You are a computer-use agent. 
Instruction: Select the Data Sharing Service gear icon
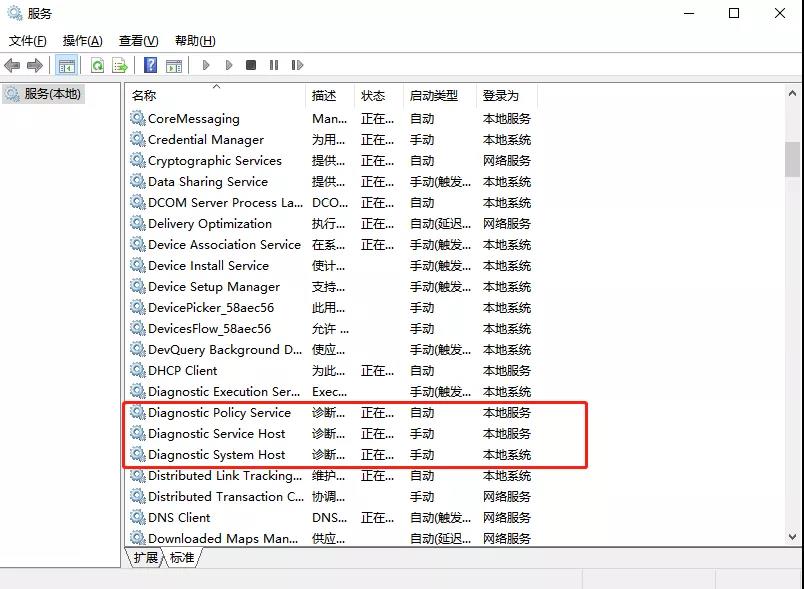click(x=137, y=181)
